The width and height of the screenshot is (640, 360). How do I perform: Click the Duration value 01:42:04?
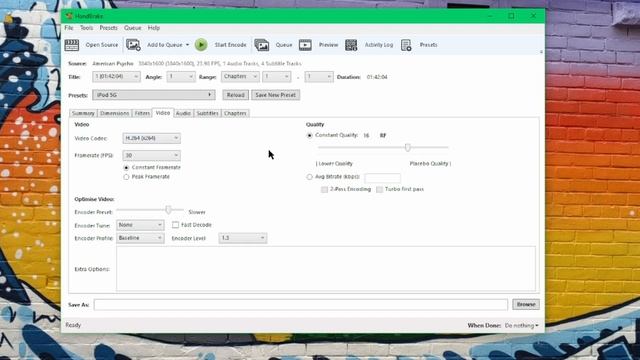pyautogui.click(x=377, y=77)
